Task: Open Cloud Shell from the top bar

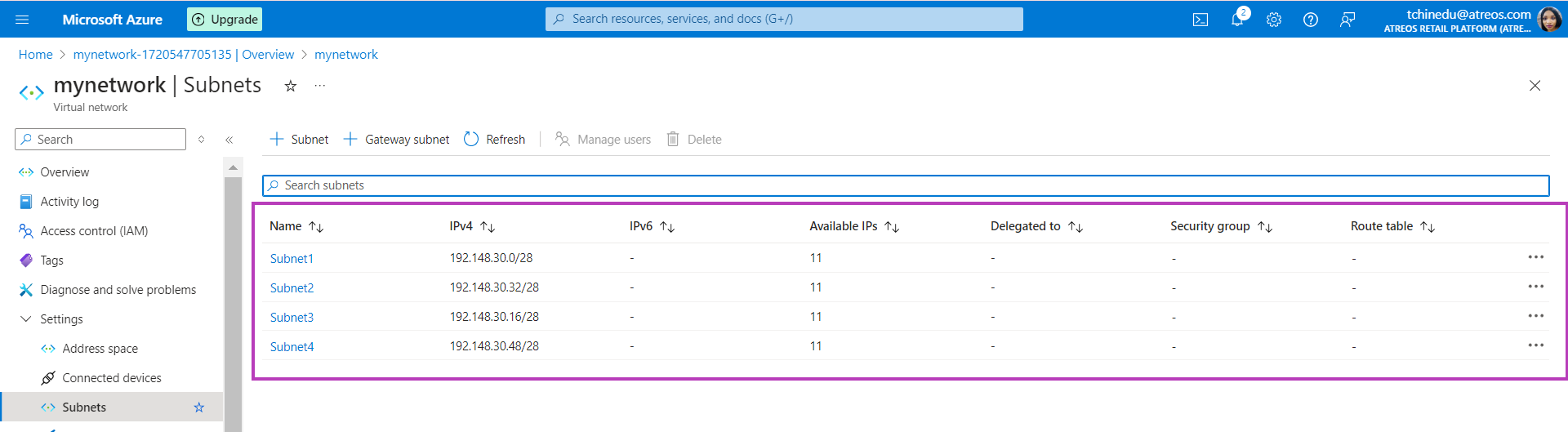Action: tap(1200, 20)
